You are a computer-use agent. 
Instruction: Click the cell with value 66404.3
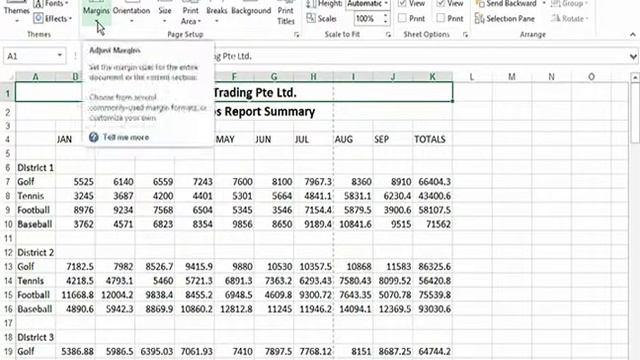433,182
